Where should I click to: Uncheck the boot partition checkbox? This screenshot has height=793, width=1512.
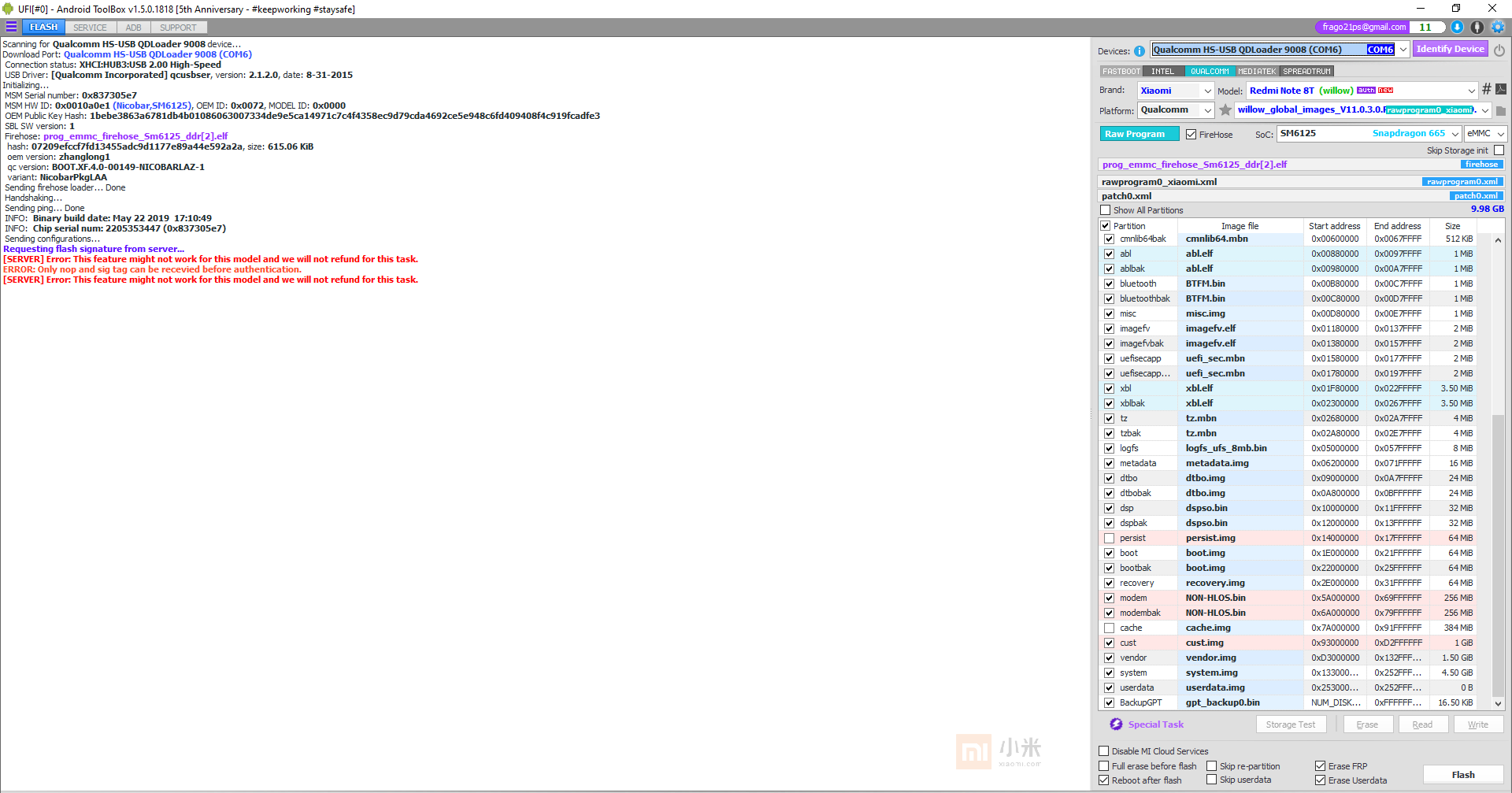(x=1110, y=554)
